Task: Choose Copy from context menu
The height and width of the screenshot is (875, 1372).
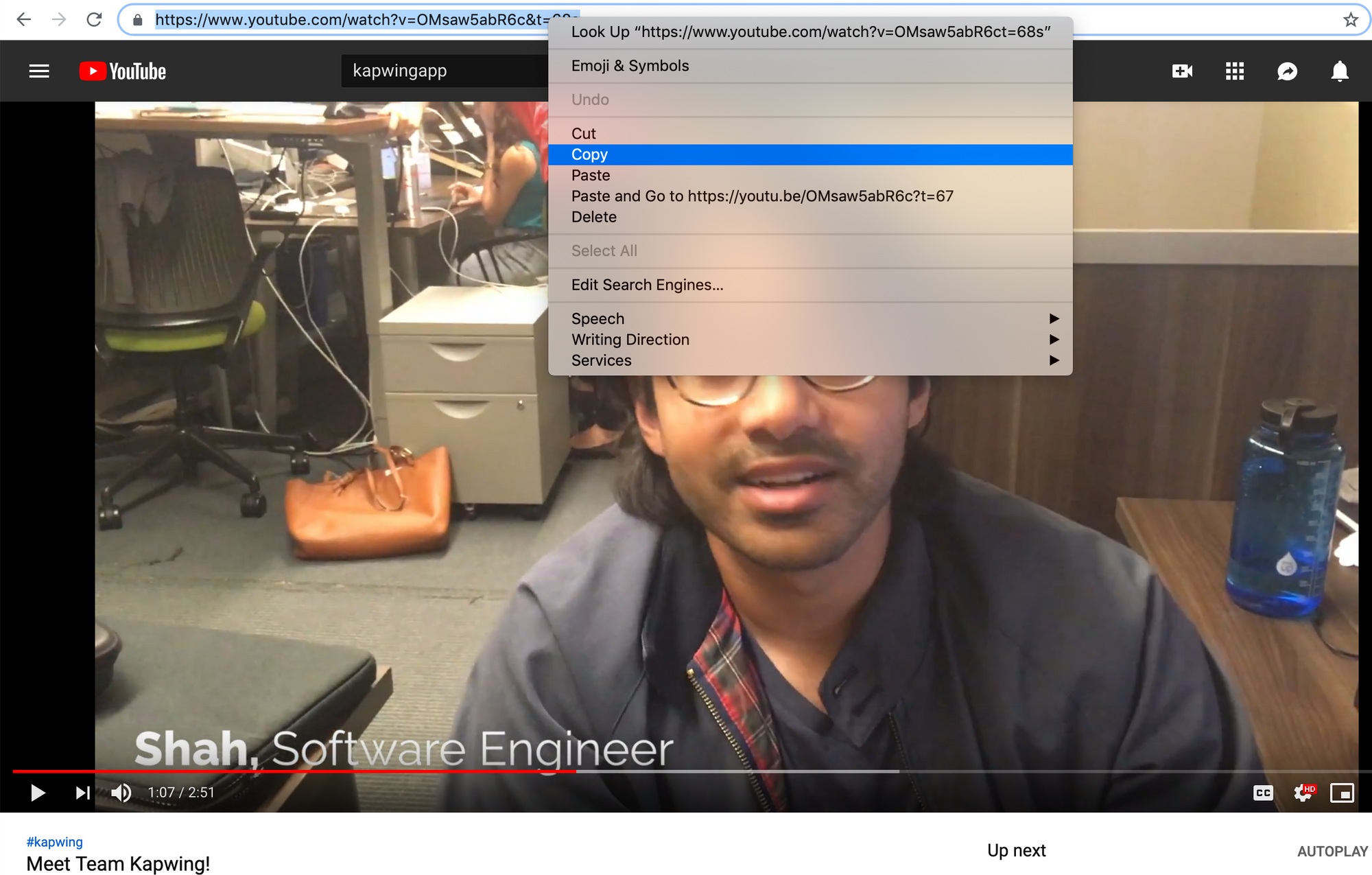Action: click(590, 154)
